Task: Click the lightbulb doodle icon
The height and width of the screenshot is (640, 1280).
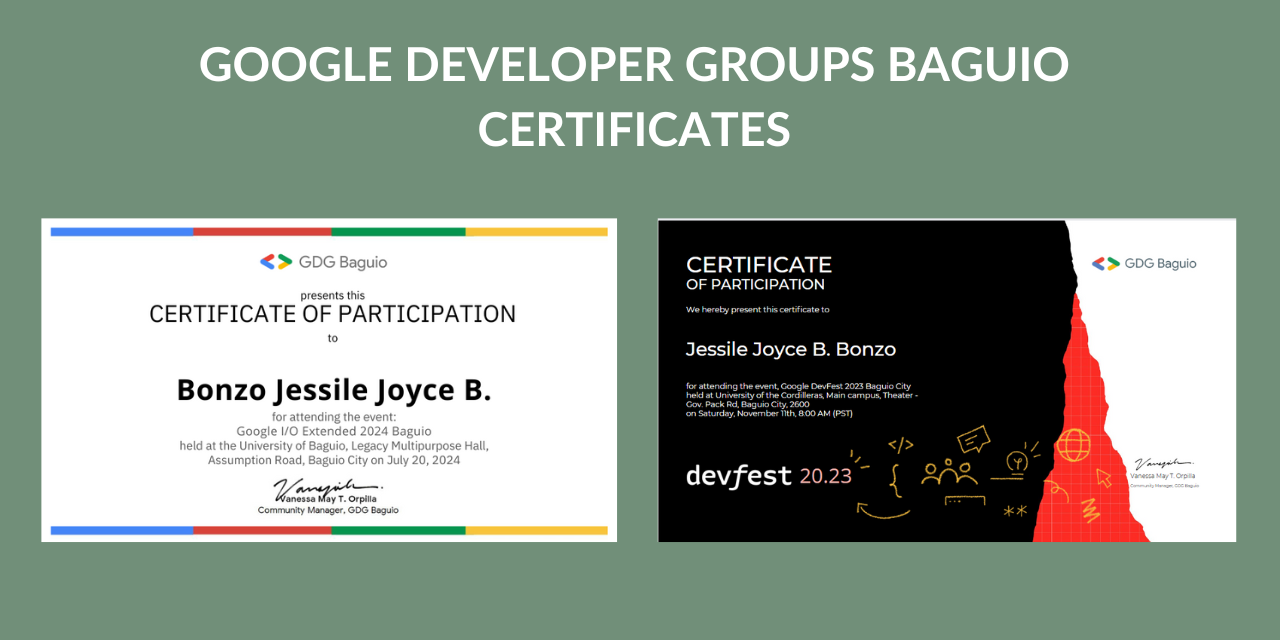Action: click(1019, 462)
